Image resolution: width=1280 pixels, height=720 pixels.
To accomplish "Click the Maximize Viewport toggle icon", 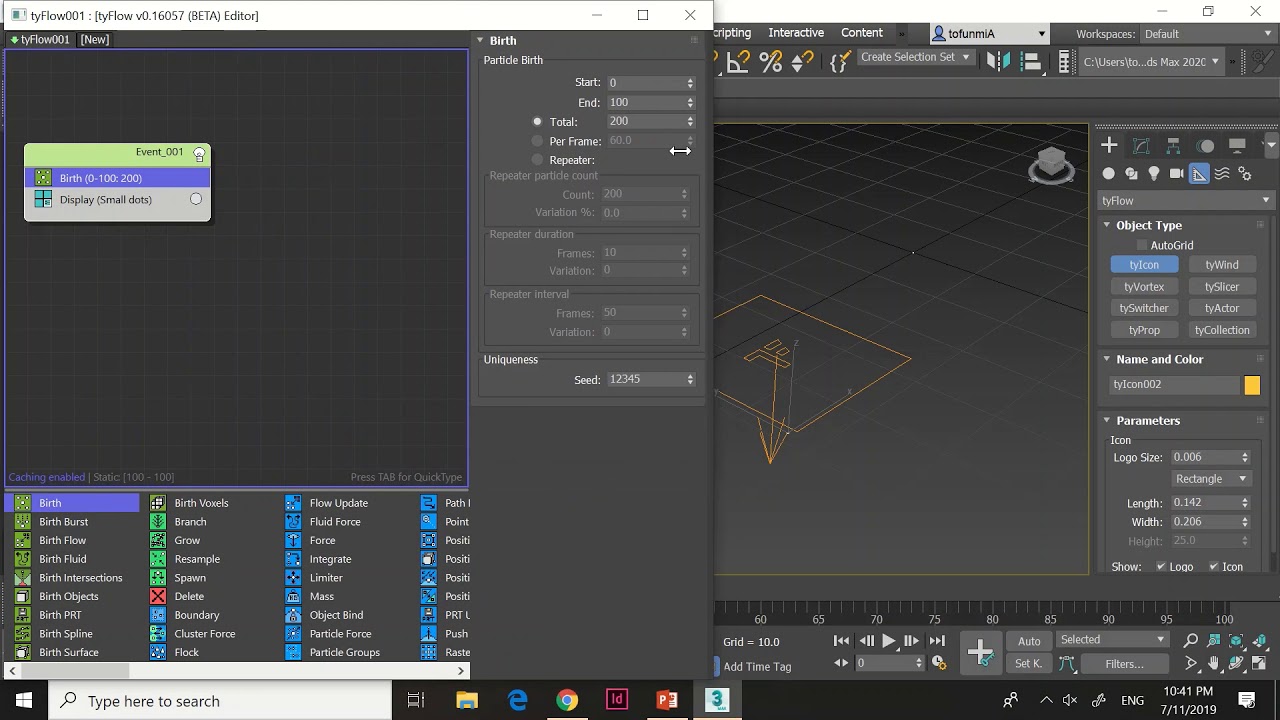I will point(1260,663).
